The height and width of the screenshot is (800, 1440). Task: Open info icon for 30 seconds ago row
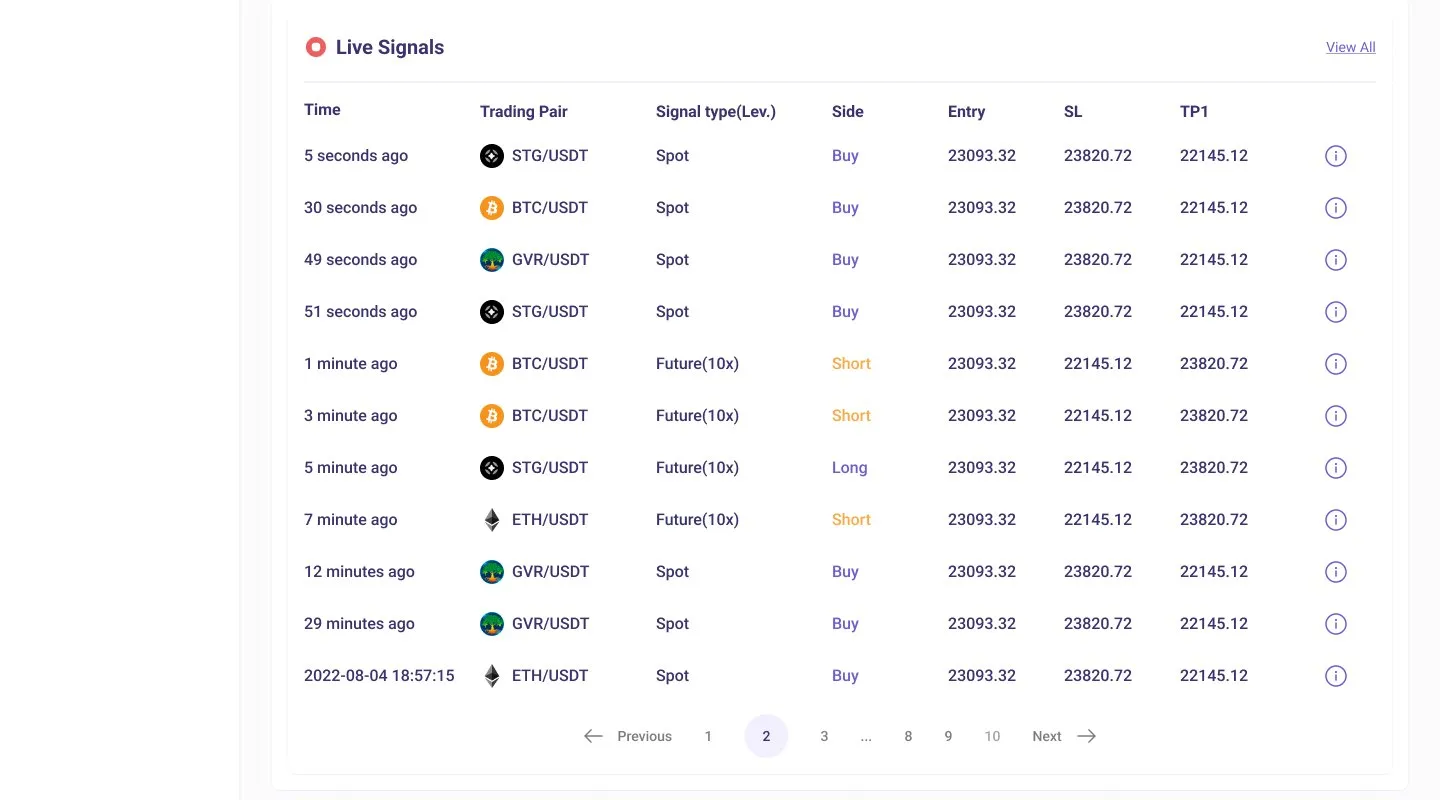(1335, 208)
